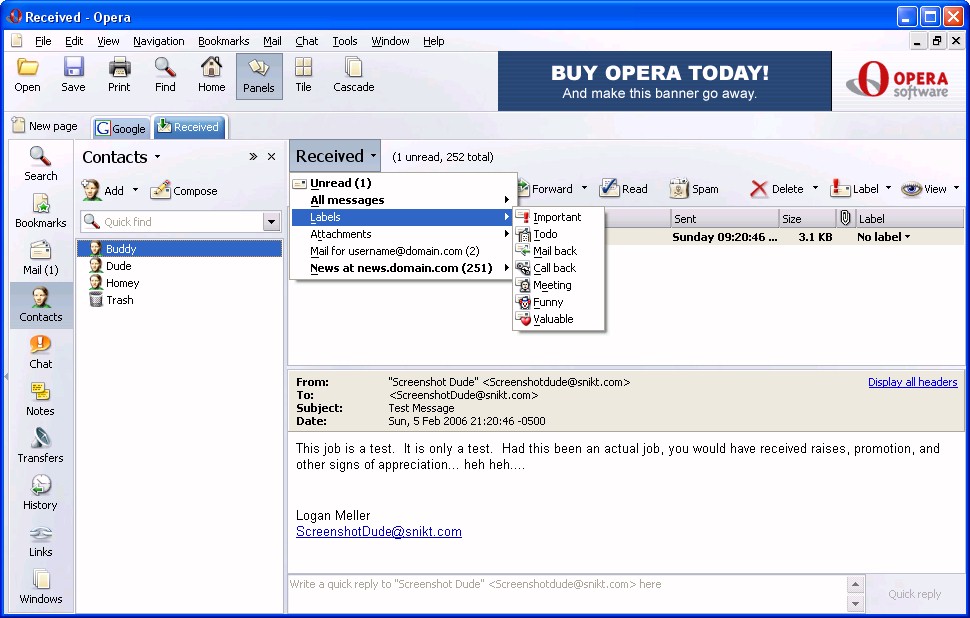The image size is (970, 618).
Task: Click Compose mail button
Action: tap(184, 191)
